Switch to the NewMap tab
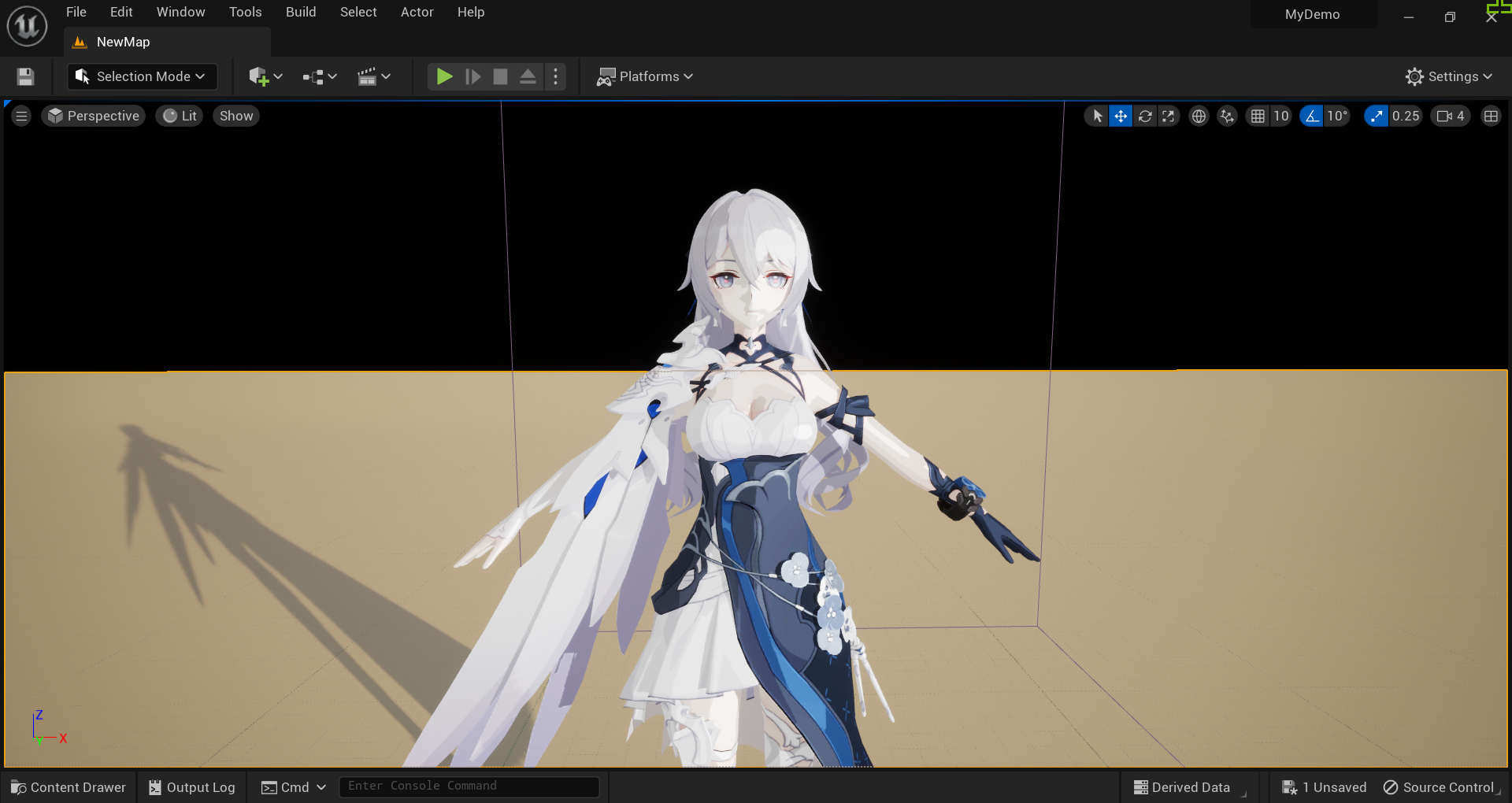The image size is (1512, 803). (166, 42)
